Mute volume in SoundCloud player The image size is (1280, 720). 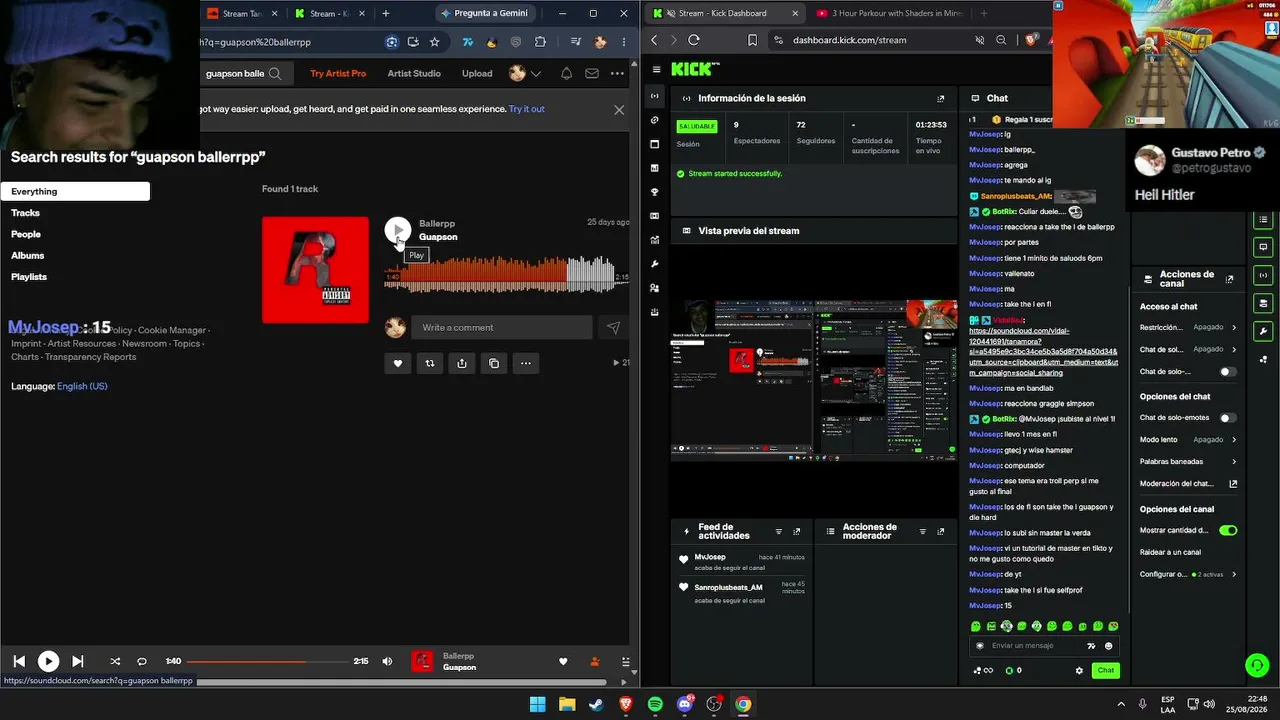388,661
